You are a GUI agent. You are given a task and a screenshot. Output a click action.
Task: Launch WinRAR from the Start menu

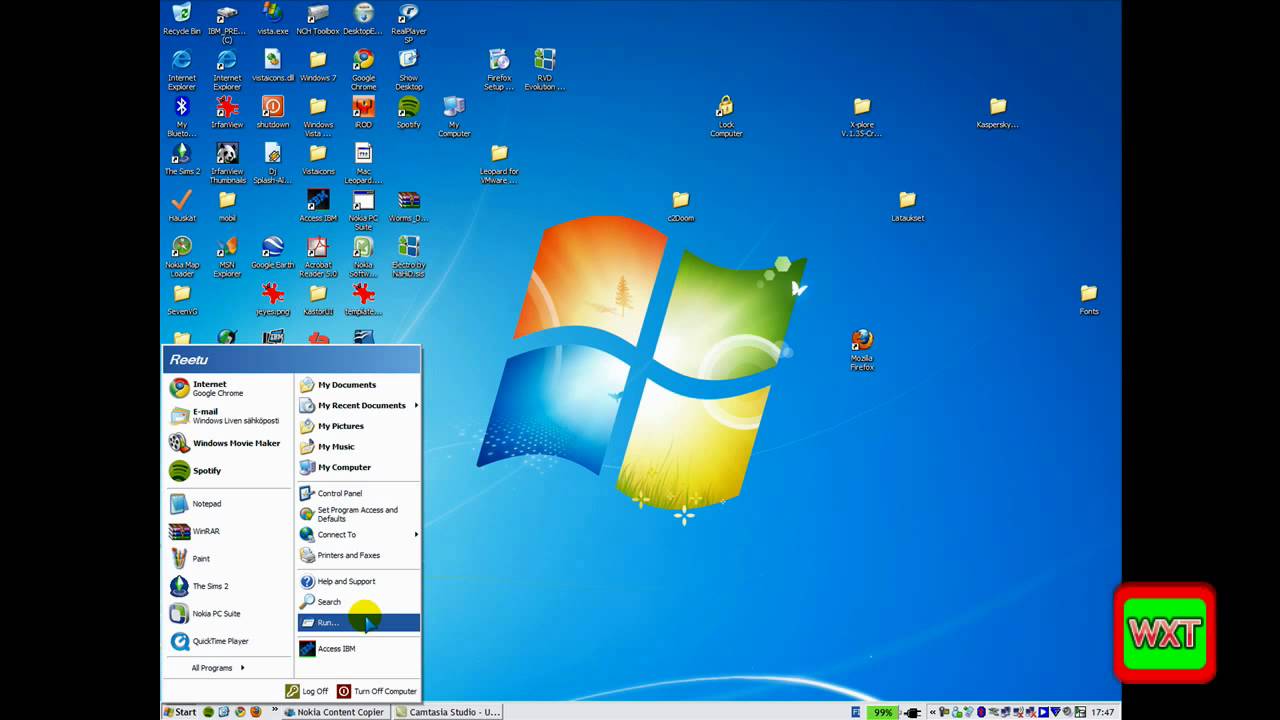click(228, 532)
